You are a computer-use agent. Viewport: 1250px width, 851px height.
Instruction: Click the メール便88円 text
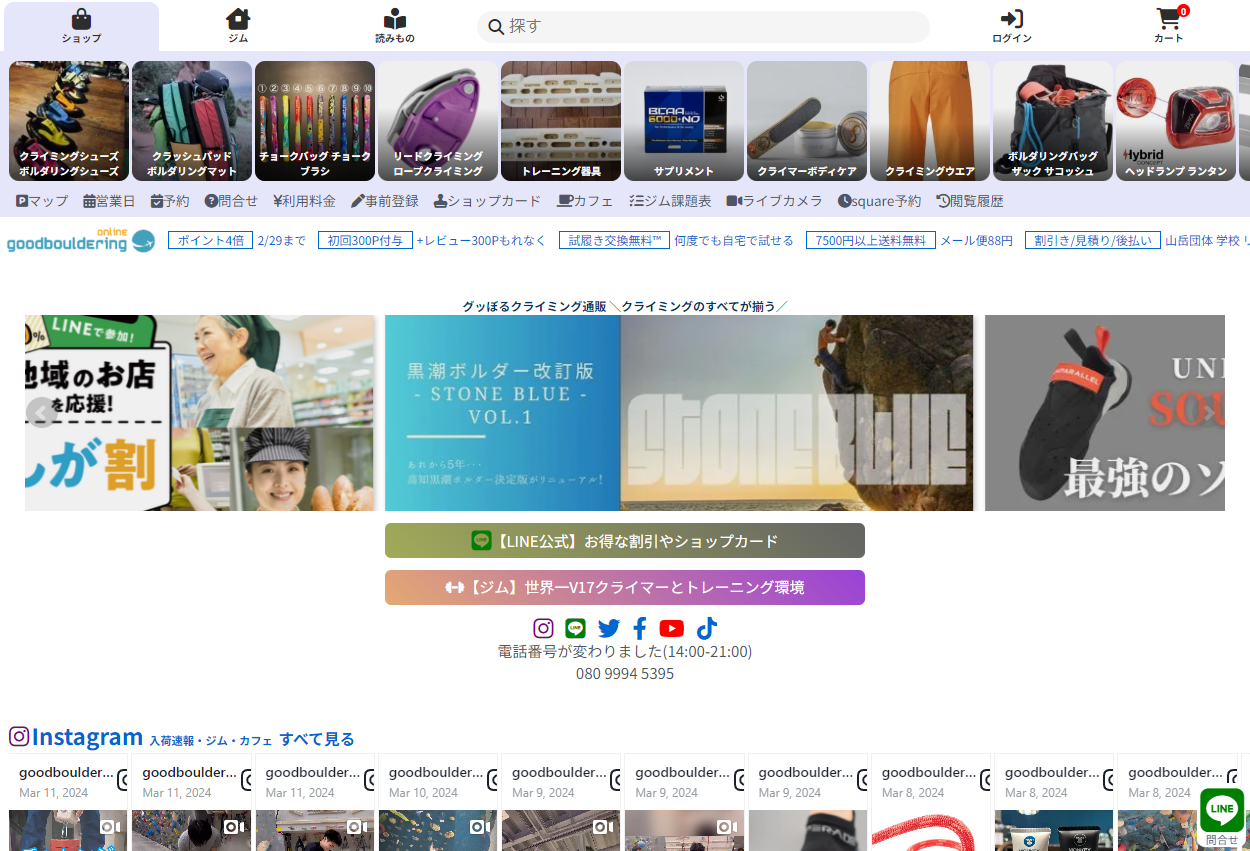pyautogui.click(x=977, y=240)
